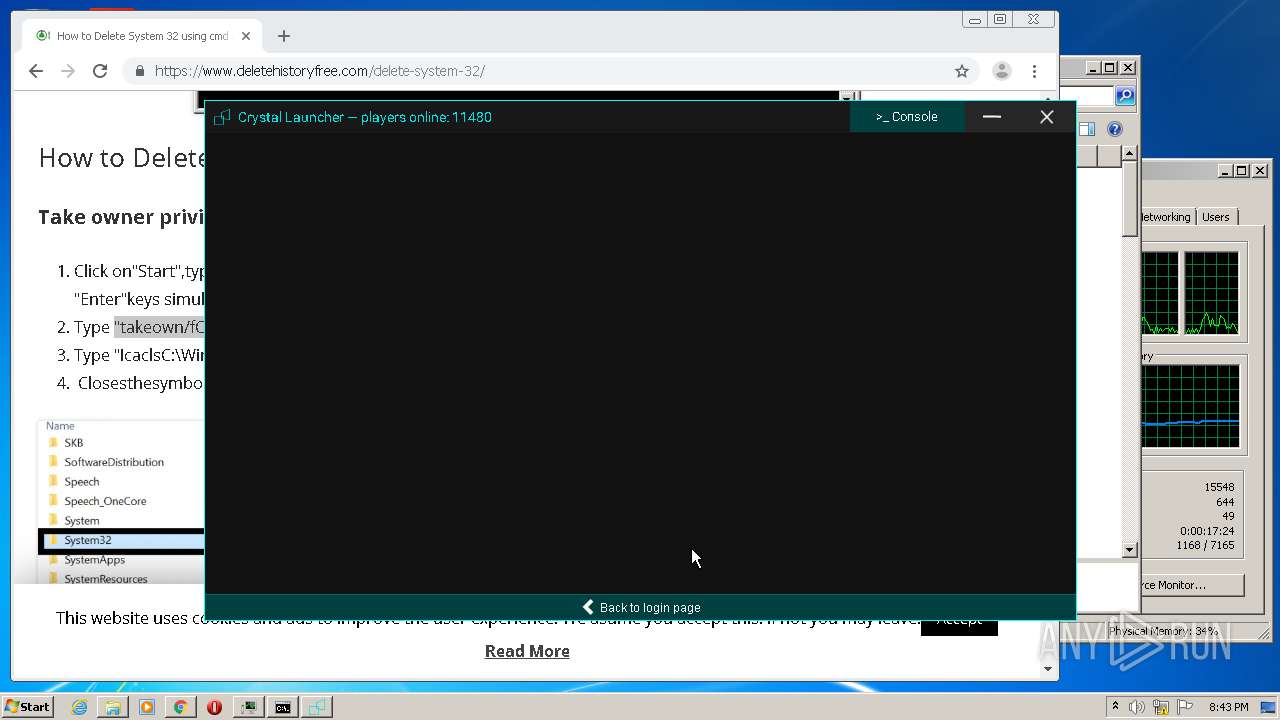The width and height of the screenshot is (1280, 720).
Task: Click the SoftwareDistribution folder row
Action: coord(114,462)
